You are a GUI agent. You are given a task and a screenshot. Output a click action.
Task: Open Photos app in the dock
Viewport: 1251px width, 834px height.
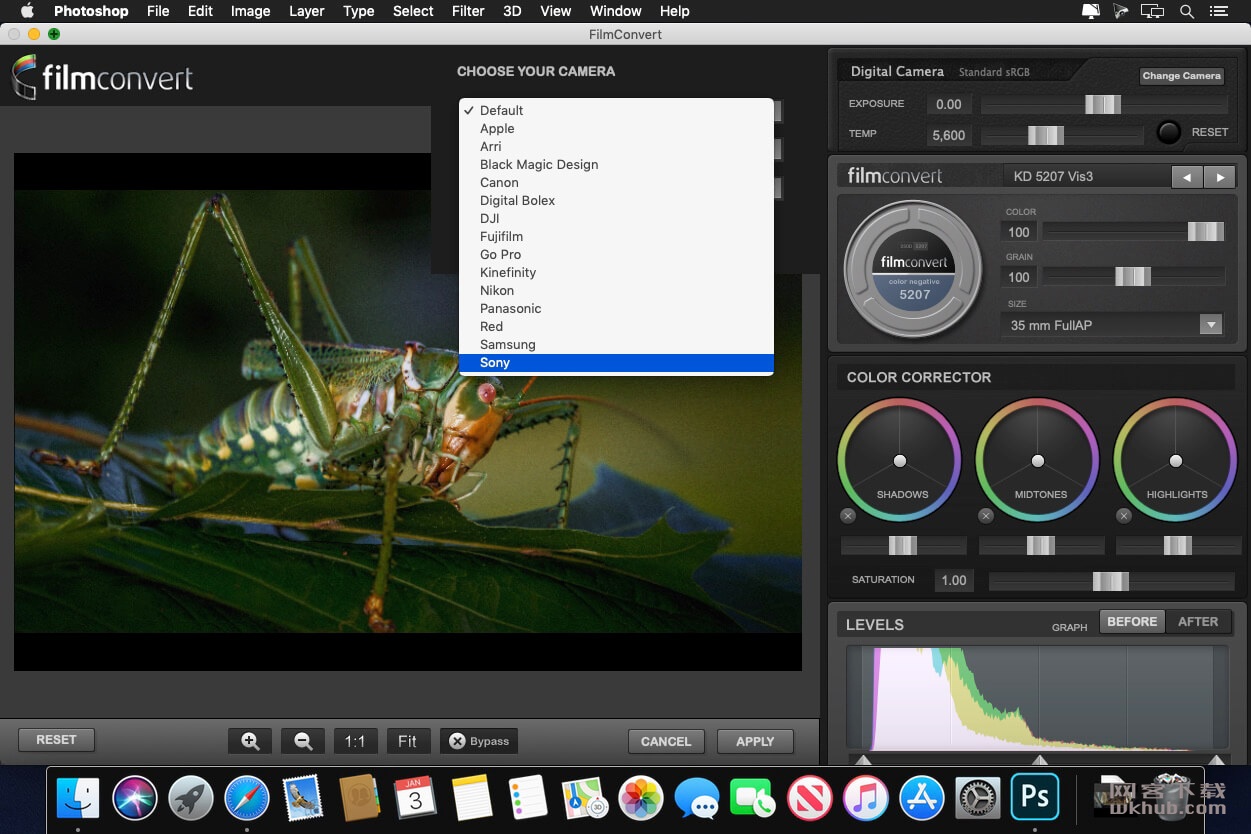pos(640,798)
